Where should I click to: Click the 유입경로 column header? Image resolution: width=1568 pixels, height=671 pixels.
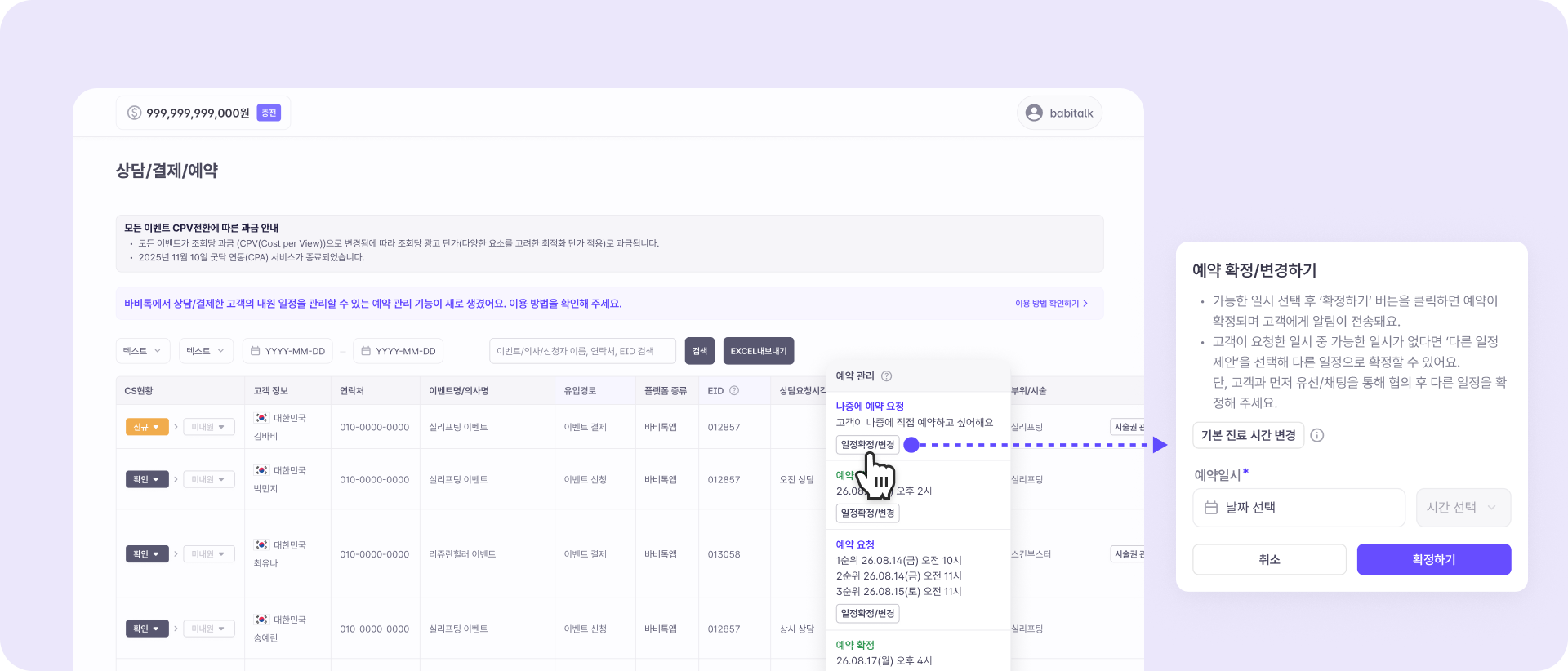click(580, 391)
